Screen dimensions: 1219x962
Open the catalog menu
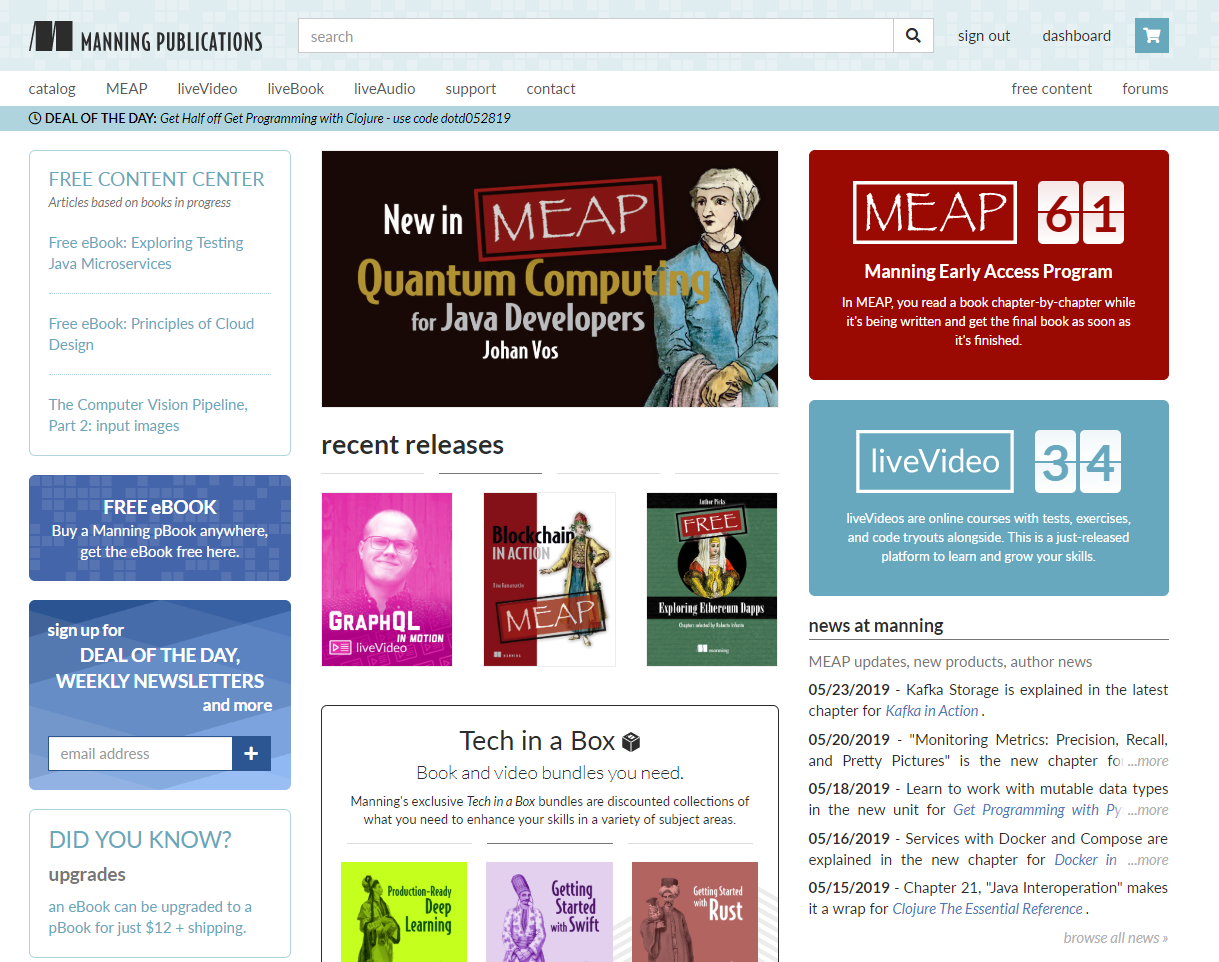(x=52, y=88)
